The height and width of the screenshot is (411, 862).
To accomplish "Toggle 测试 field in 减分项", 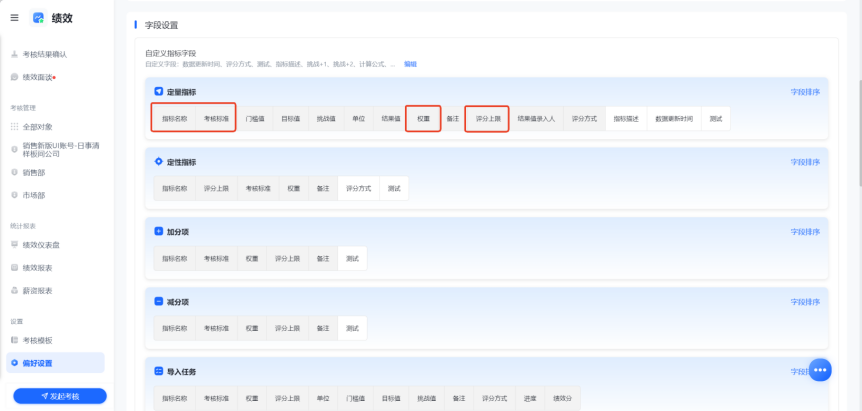I will pyautogui.click(x=352, y=328).
